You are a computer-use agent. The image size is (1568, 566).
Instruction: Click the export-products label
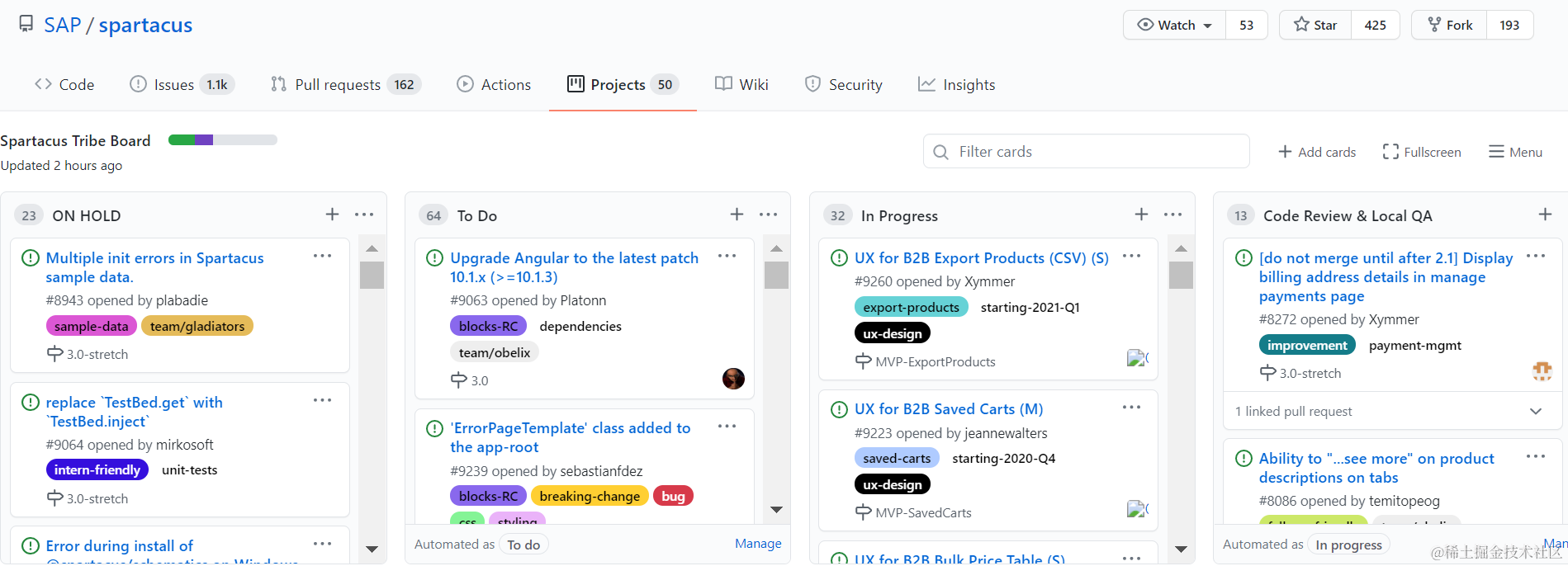911,307
